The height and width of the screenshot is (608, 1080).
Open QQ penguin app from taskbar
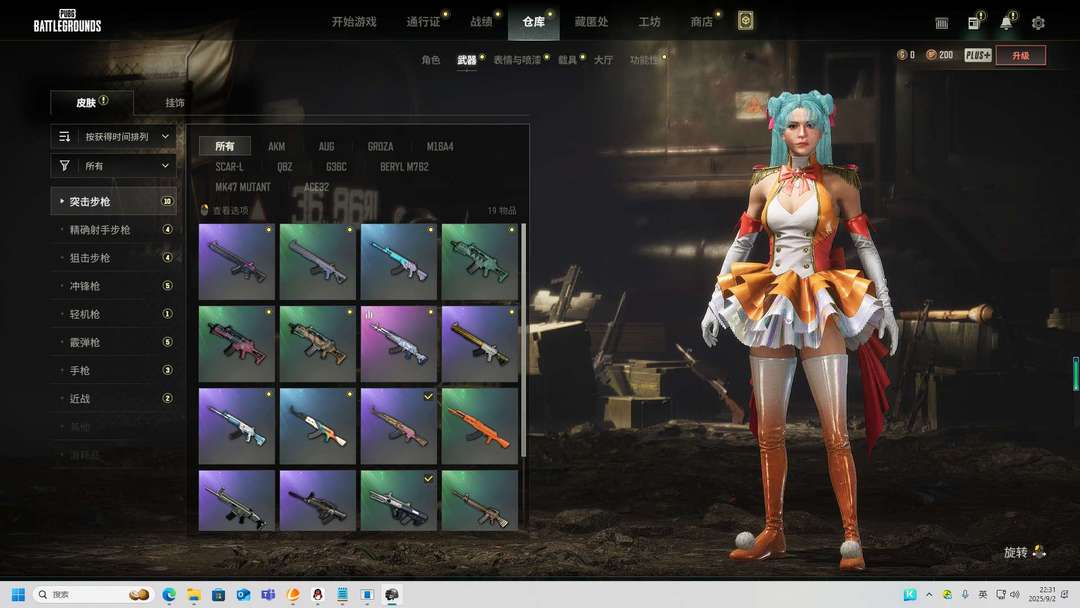tap(318, 594)
